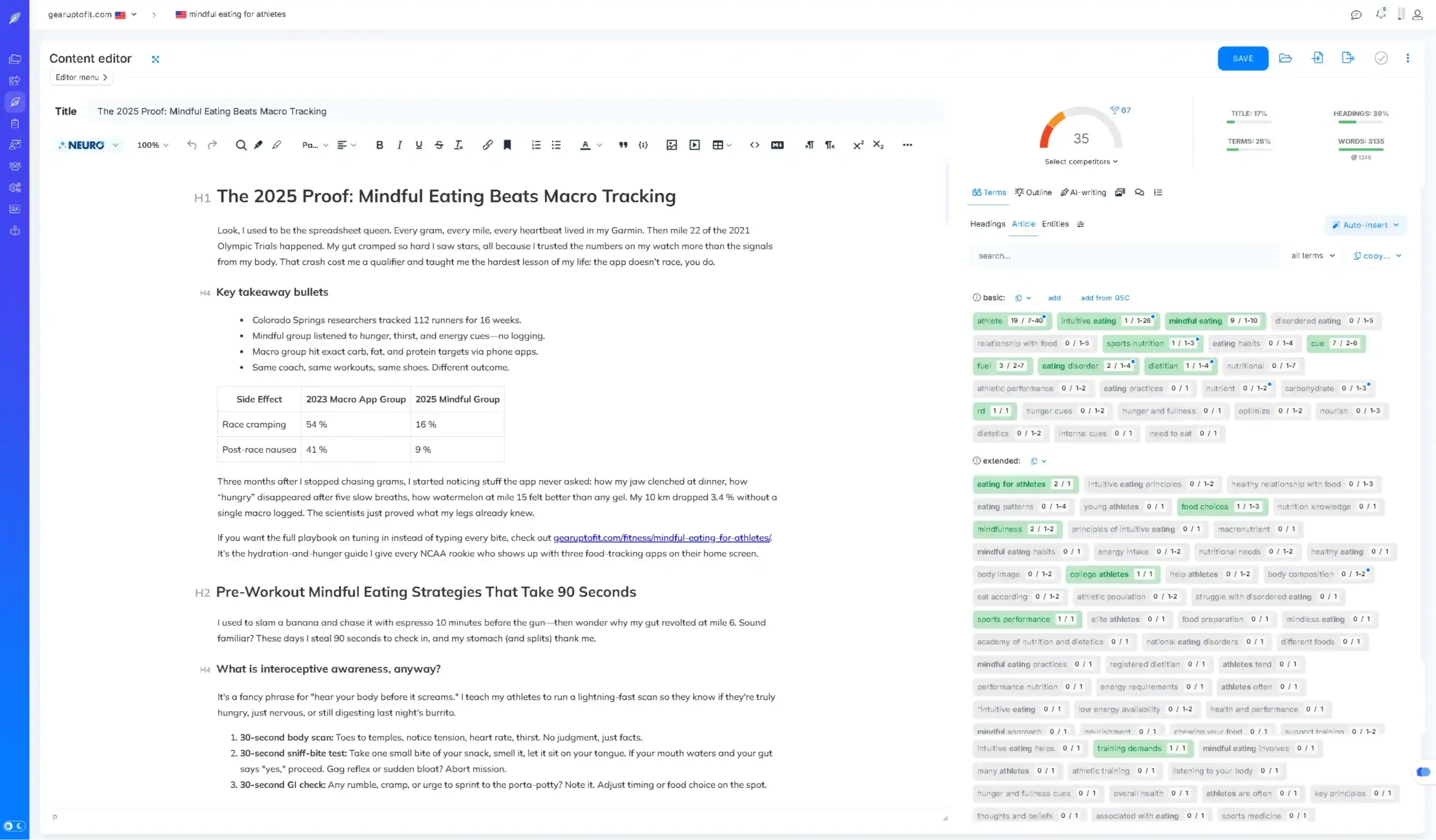Click the insert image icon in editor toolbar

671,145
